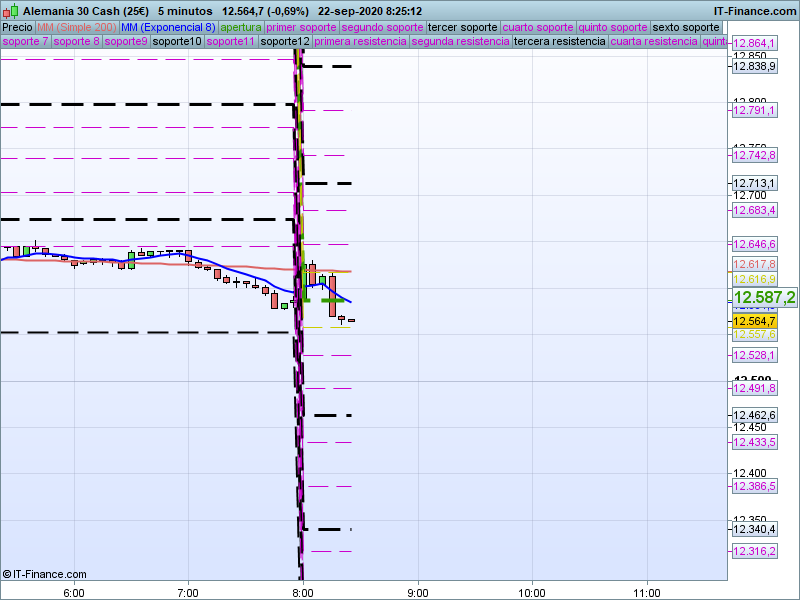
Task: Click the 5 minutos timeframe label
Action: tap(185, 11)
